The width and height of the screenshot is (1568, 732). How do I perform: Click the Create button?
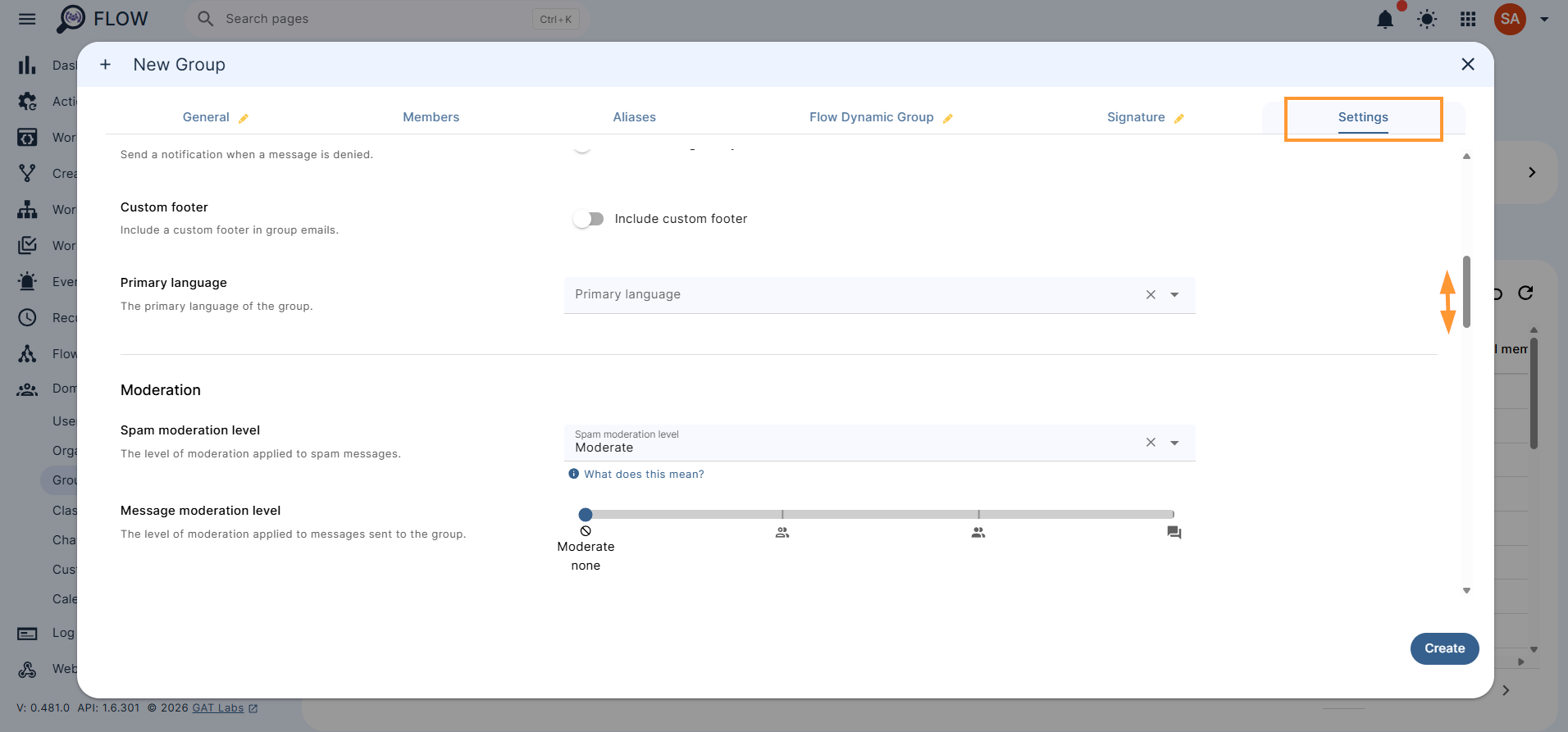pos(1444,648)
